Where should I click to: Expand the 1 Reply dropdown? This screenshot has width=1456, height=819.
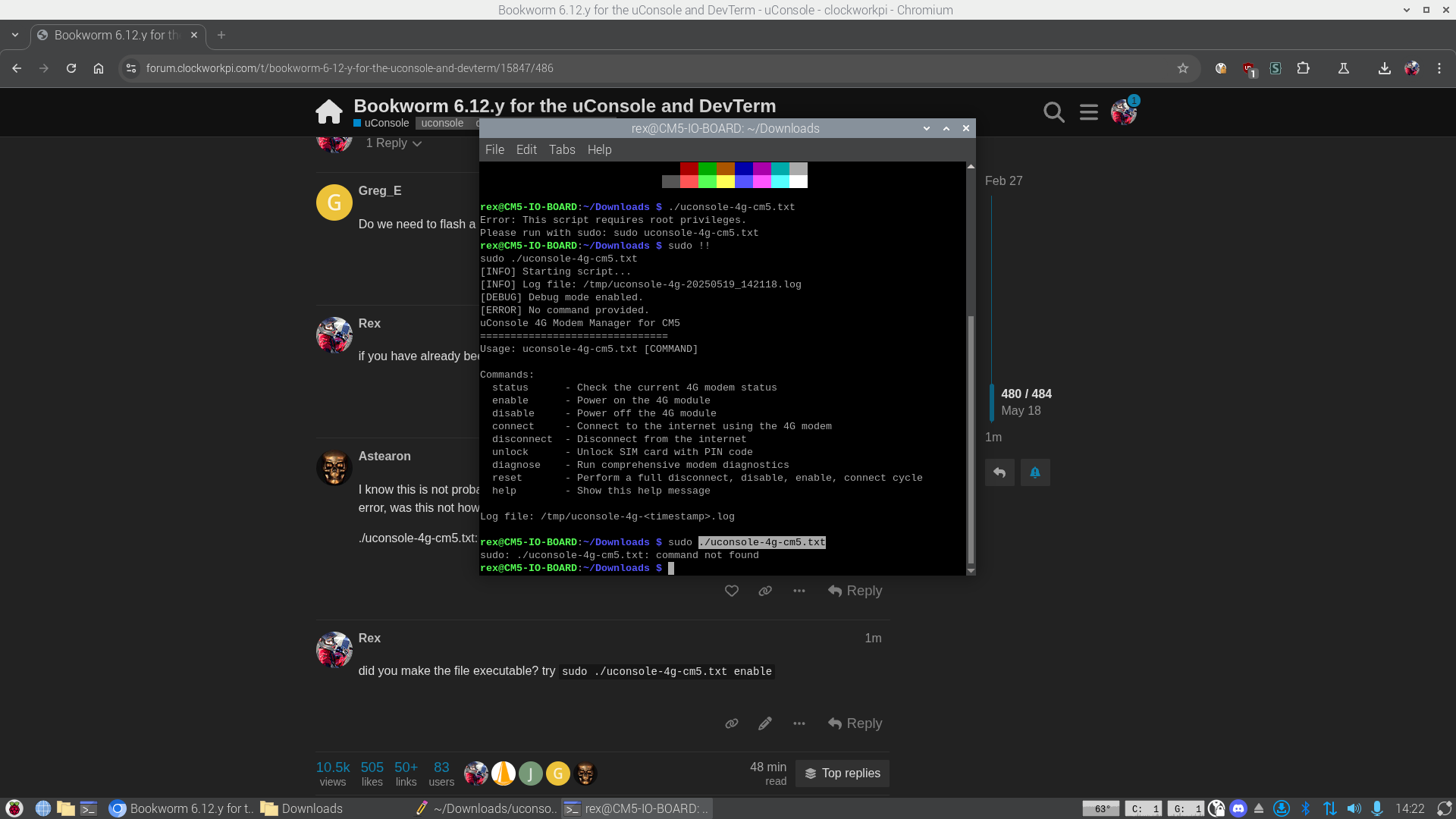pyautogui.click(x=394, y=143)
